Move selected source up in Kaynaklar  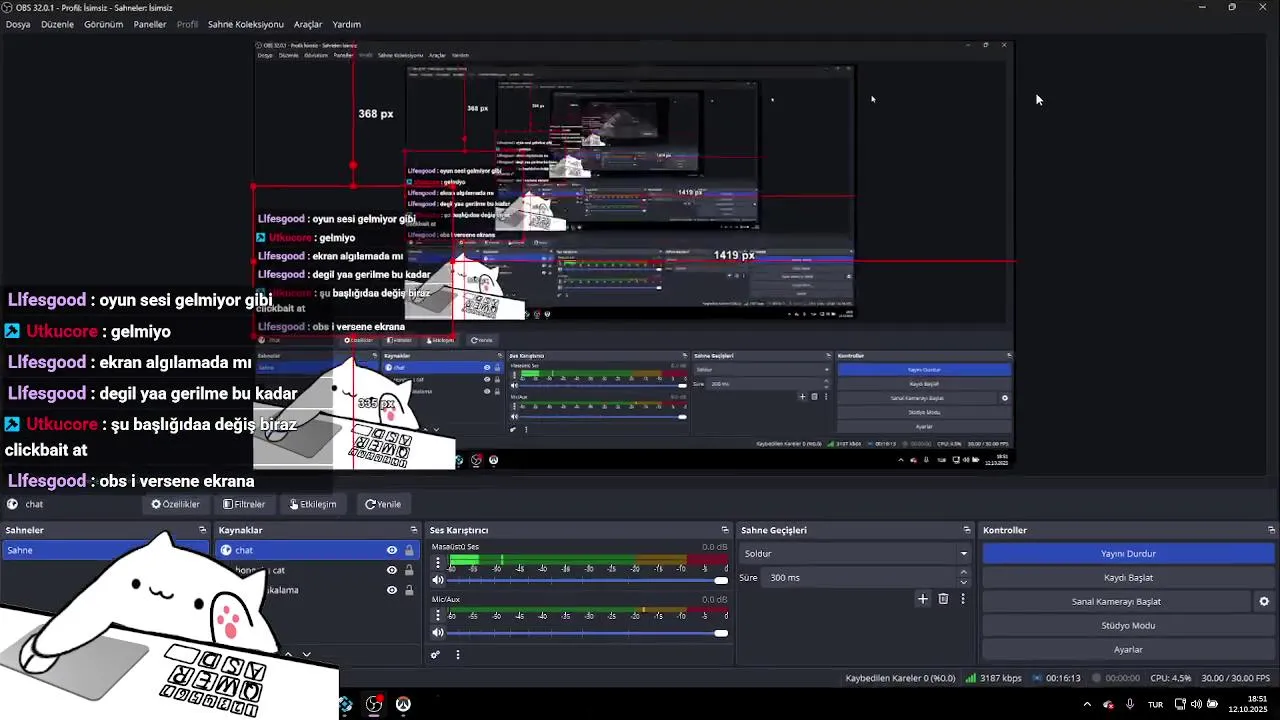tap(288, 654)
